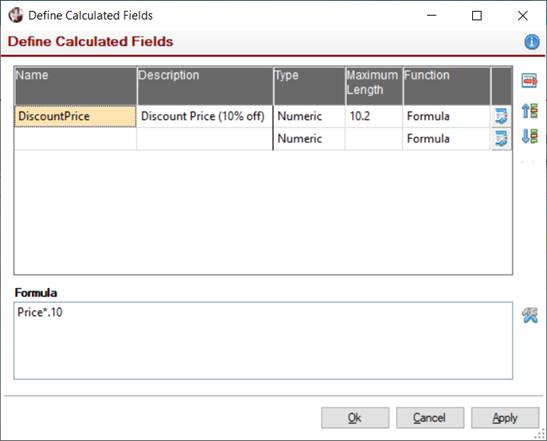Screen dimensions: 547x441
Task: Click the Maximum Length cell showing 10.2
Action: [x=374, y=116]
